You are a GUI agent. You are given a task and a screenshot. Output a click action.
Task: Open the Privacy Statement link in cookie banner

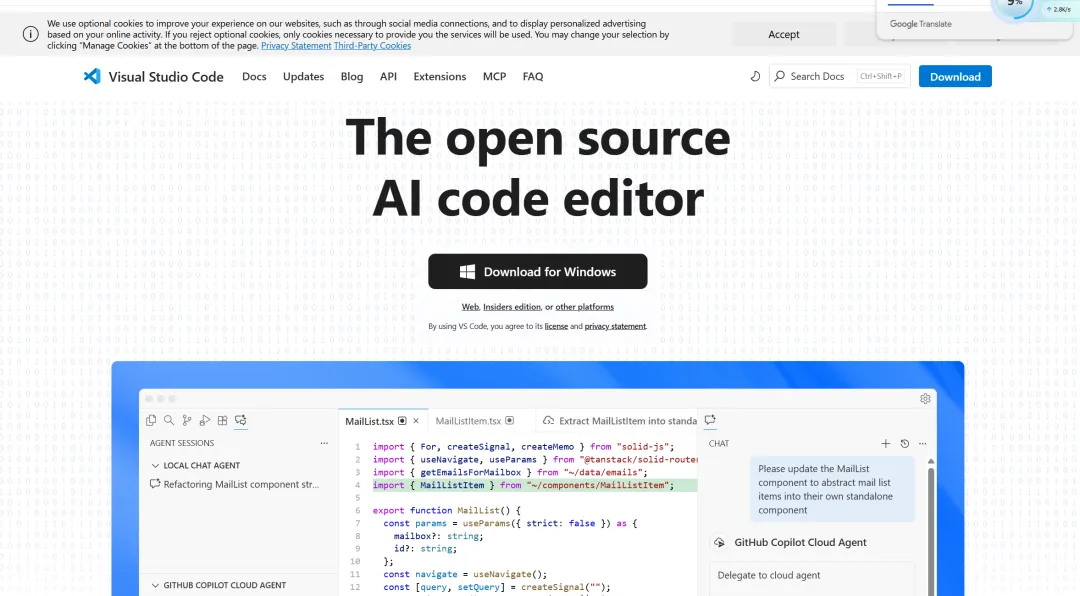[x=296, y=45]
